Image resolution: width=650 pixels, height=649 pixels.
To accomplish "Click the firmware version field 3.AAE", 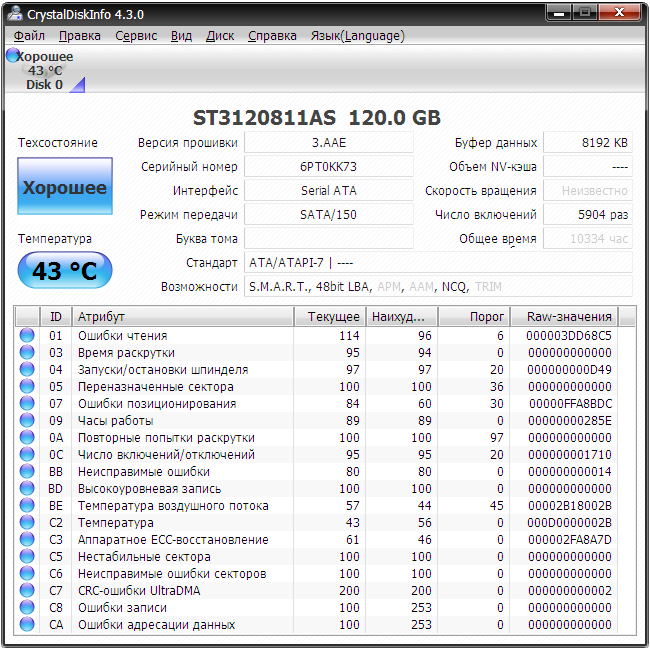I will [329, 143].
